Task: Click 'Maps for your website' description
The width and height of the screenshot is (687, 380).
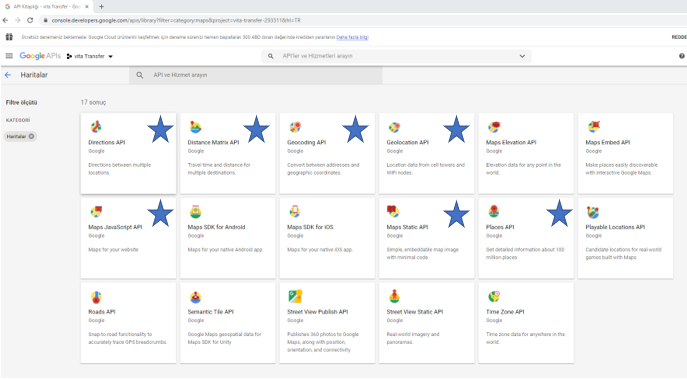Action: click(x=113, y=249)
